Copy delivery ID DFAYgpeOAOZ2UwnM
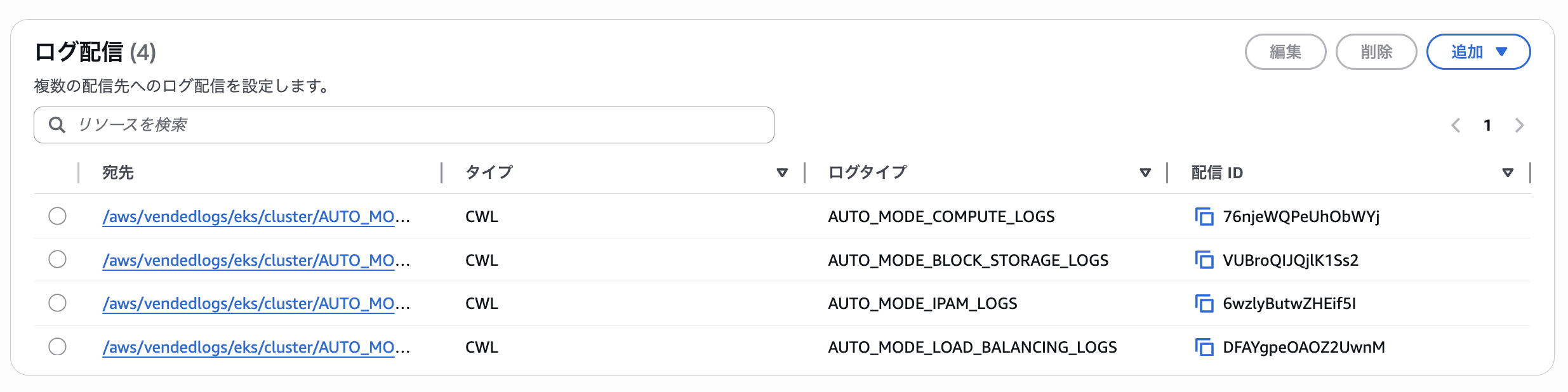The width and height of the screenshot is (1568, 392). click(1204, 348)
